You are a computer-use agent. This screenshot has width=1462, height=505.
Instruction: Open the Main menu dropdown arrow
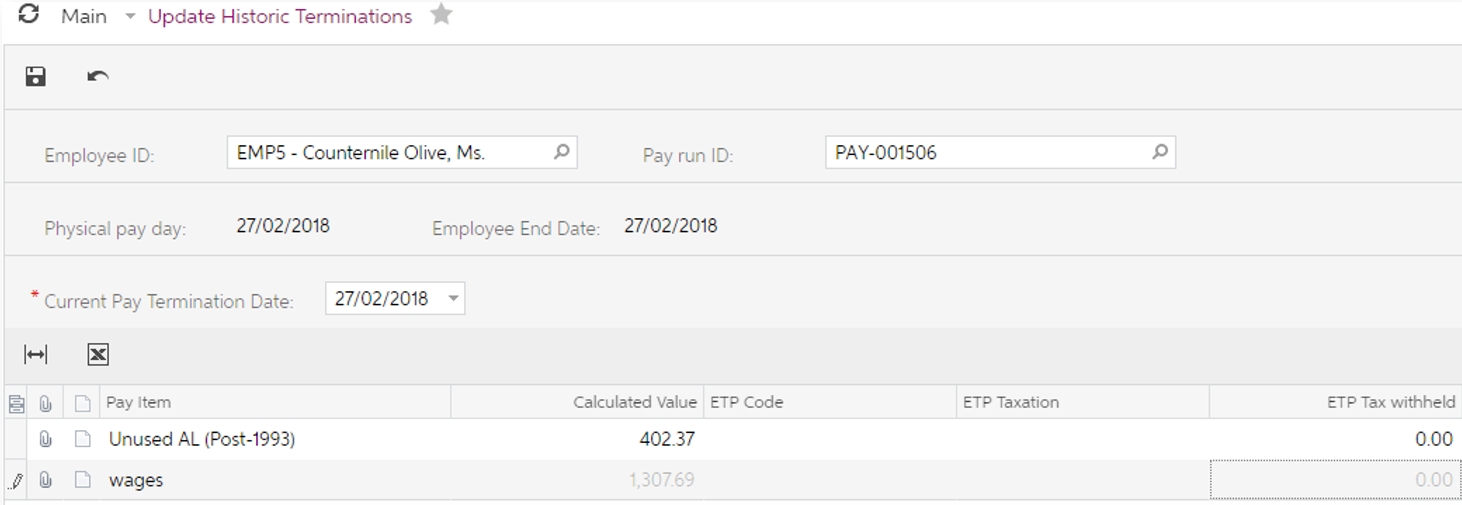point(130,17)
